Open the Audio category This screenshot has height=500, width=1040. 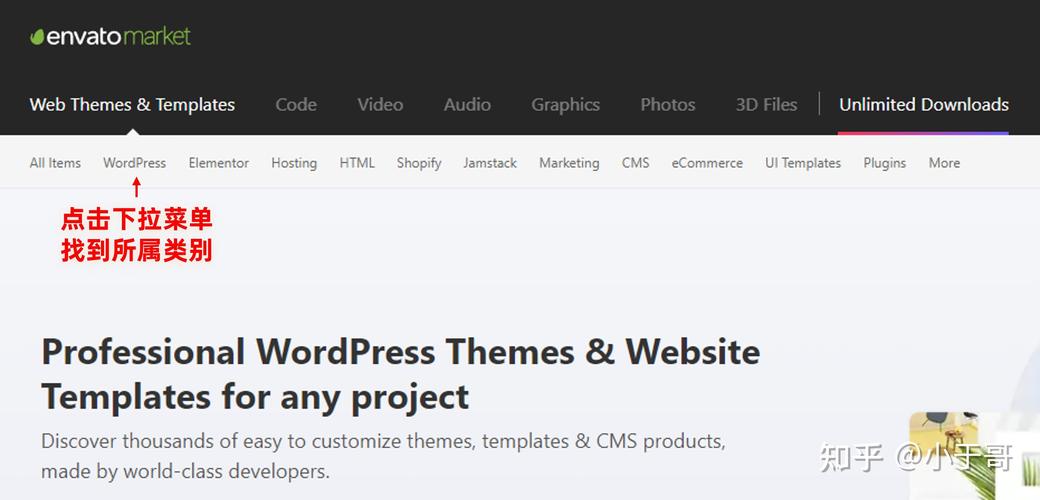click(x=467, y=105)
